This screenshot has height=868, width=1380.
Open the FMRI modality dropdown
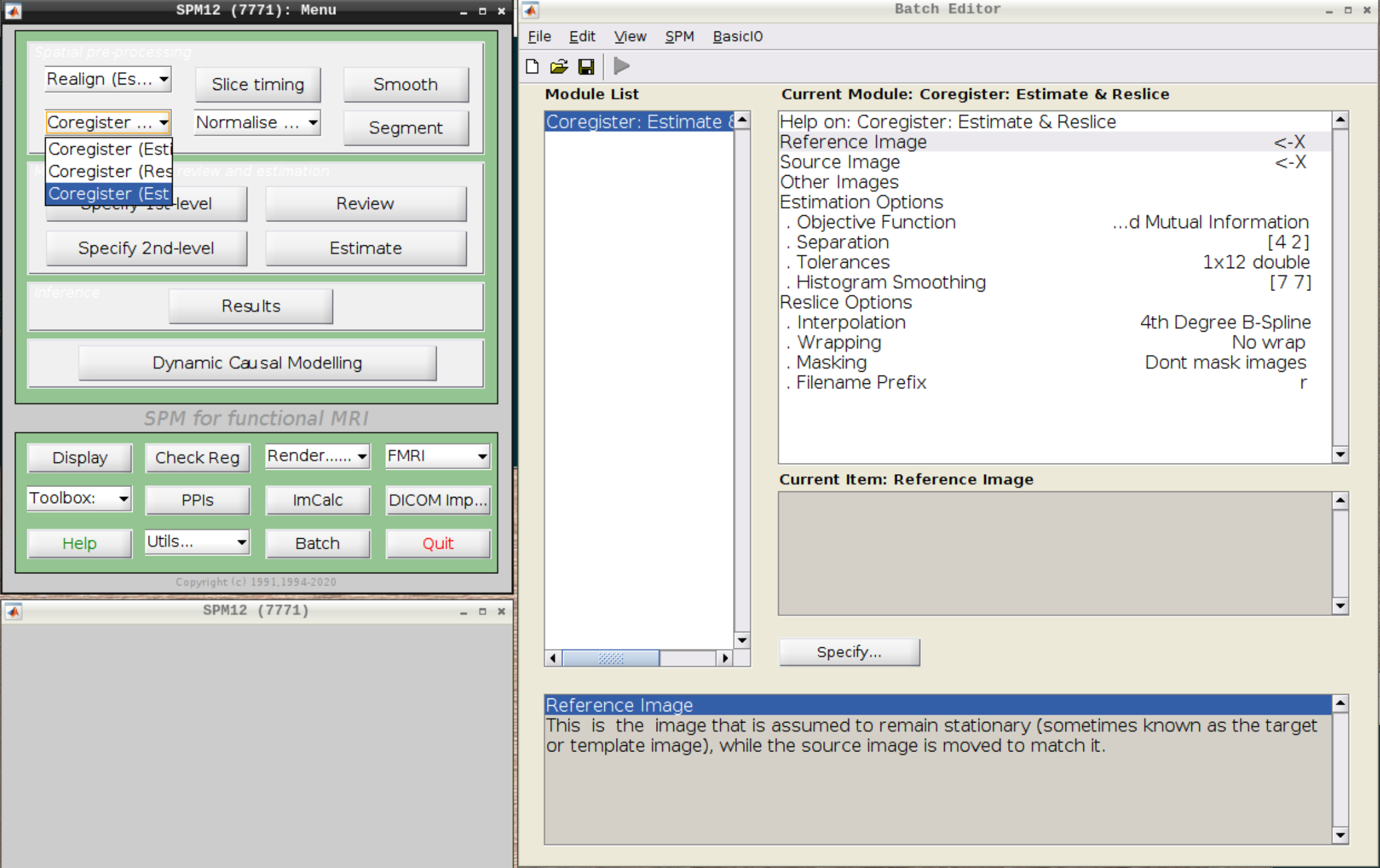tap(437, 456)
